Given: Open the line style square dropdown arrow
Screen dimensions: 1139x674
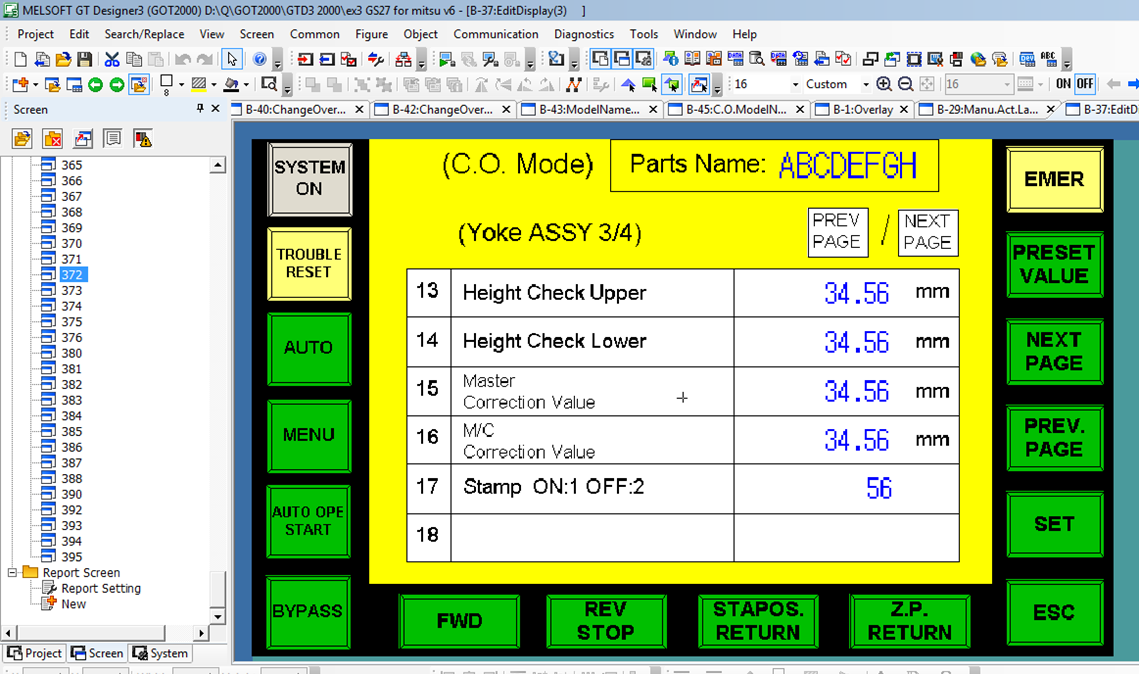Looking at the screenshot, I should point(181,84).
